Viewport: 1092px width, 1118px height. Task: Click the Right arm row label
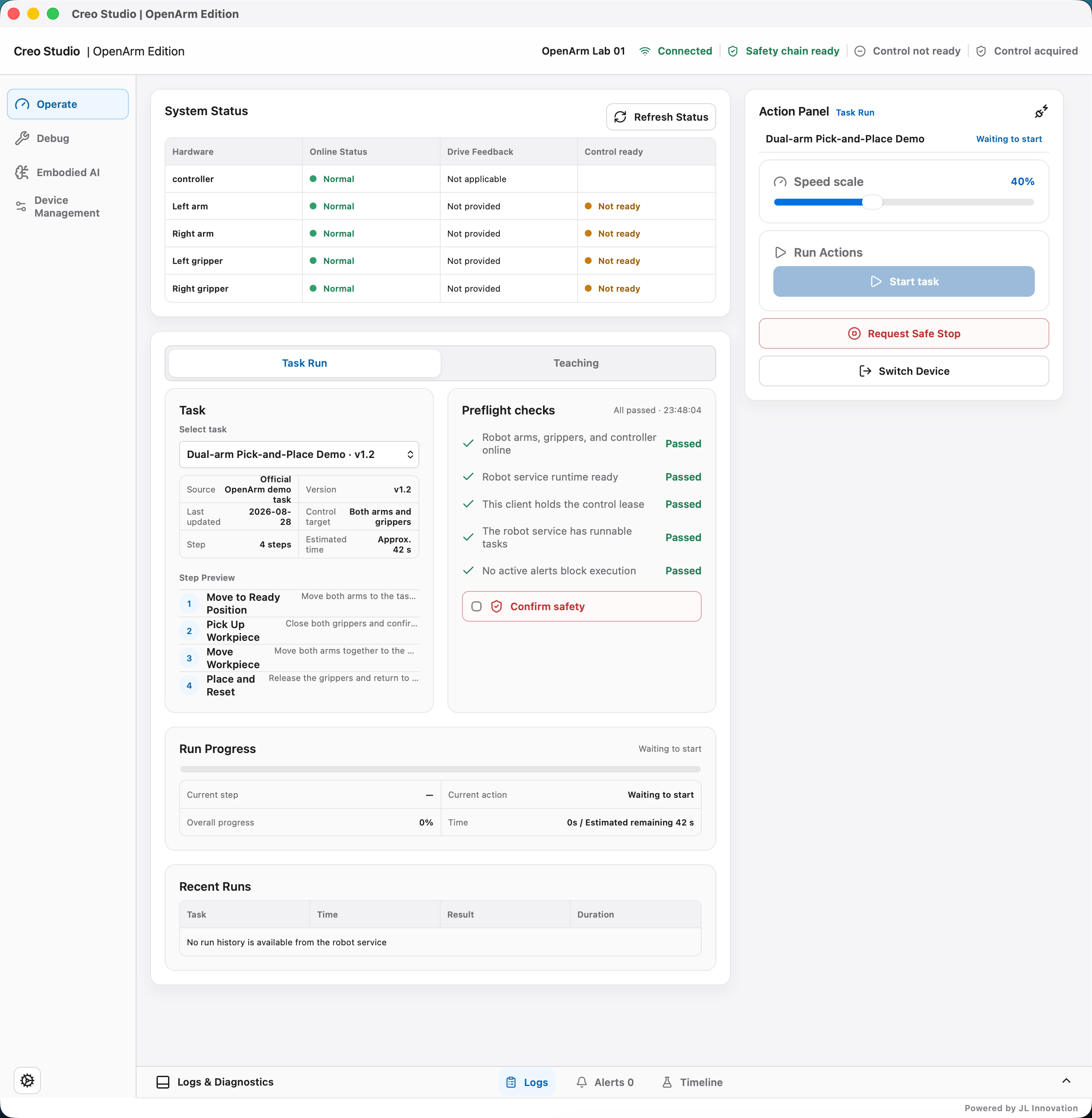(x=193, y=233)
